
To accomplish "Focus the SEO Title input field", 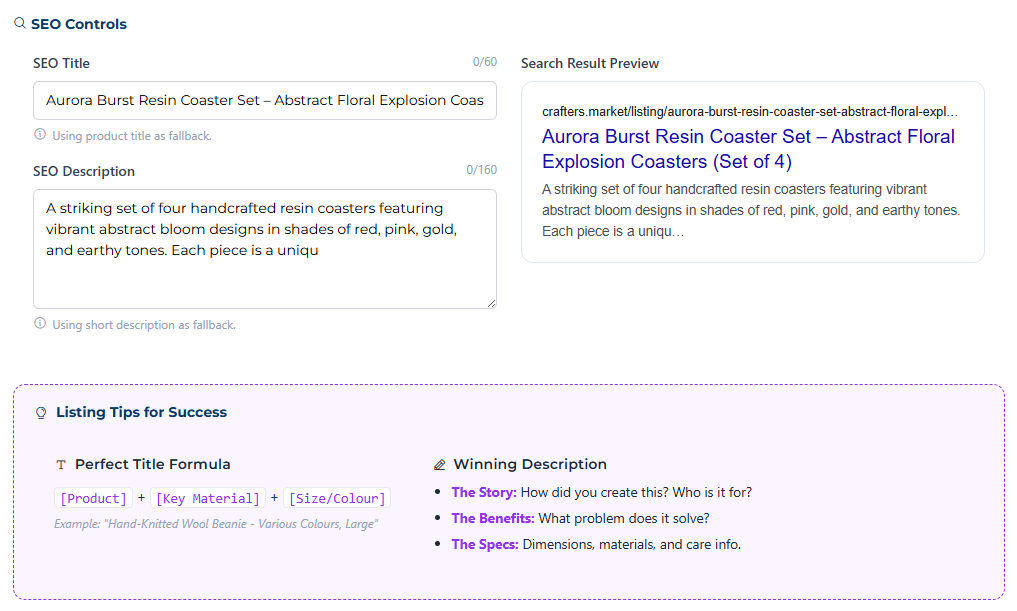I will pyautogui.click(x=265, y=100).
